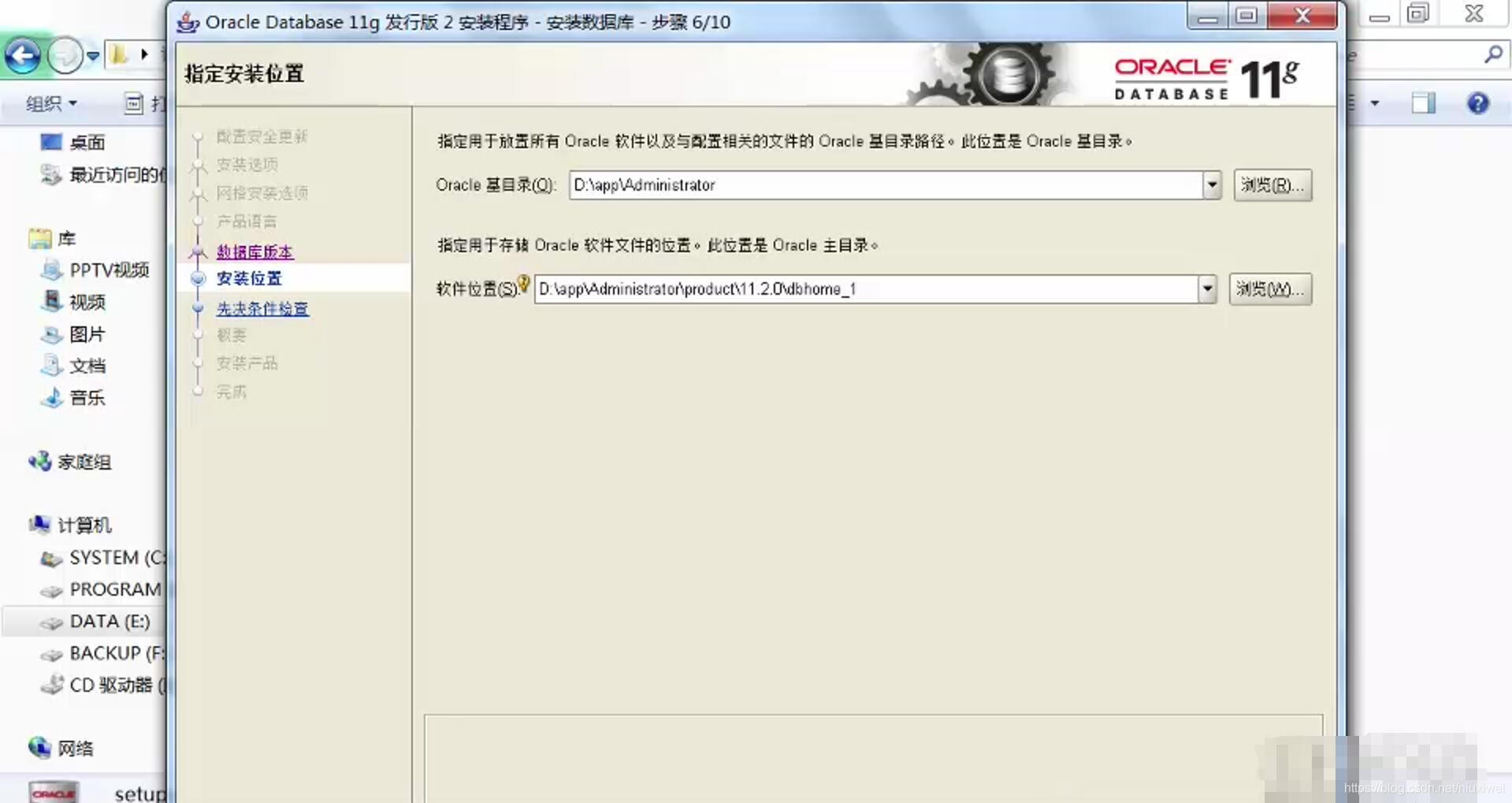Minimize the Oracle installer window
1512x803 pixels.
pos(1207,17)
